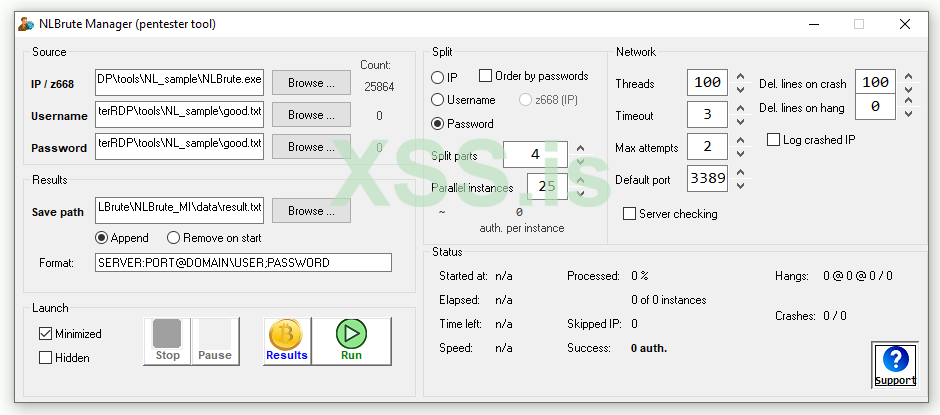Open Support via the question mark icon
The height and width of the screenshot is (415, 940).
click(895, 359)
